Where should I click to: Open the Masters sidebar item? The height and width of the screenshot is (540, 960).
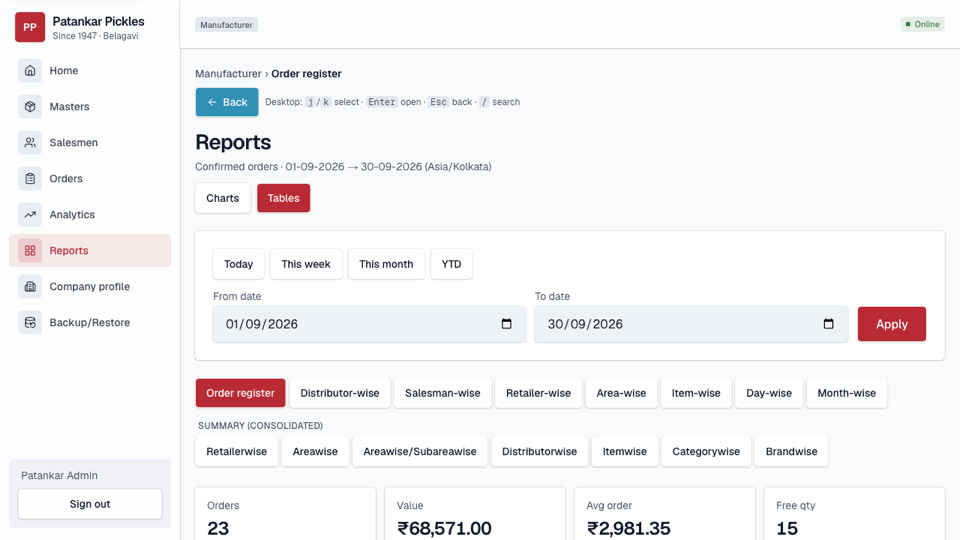(x=90, y=107)
